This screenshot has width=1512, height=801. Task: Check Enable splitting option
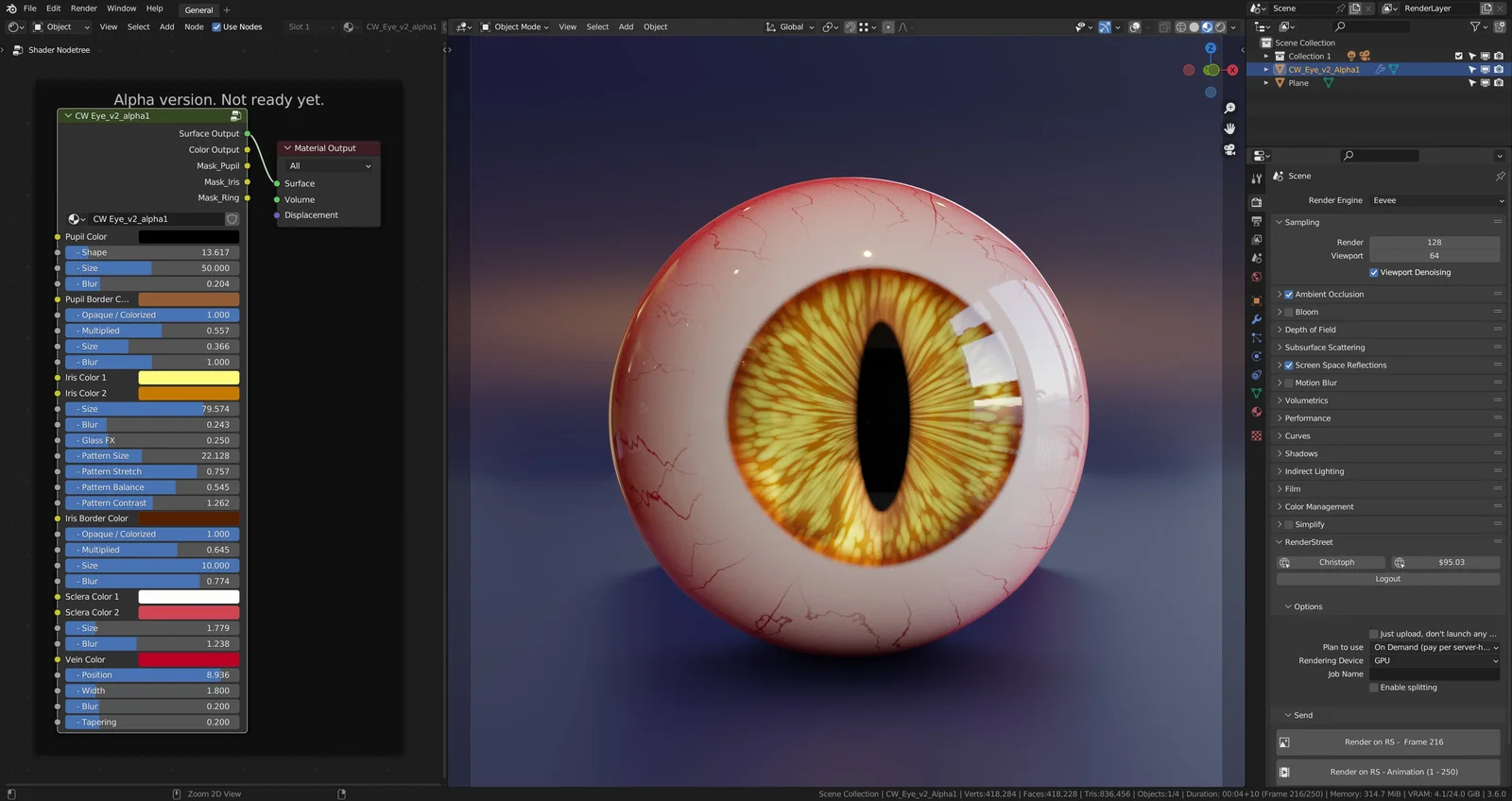(x=1374, y=688)
